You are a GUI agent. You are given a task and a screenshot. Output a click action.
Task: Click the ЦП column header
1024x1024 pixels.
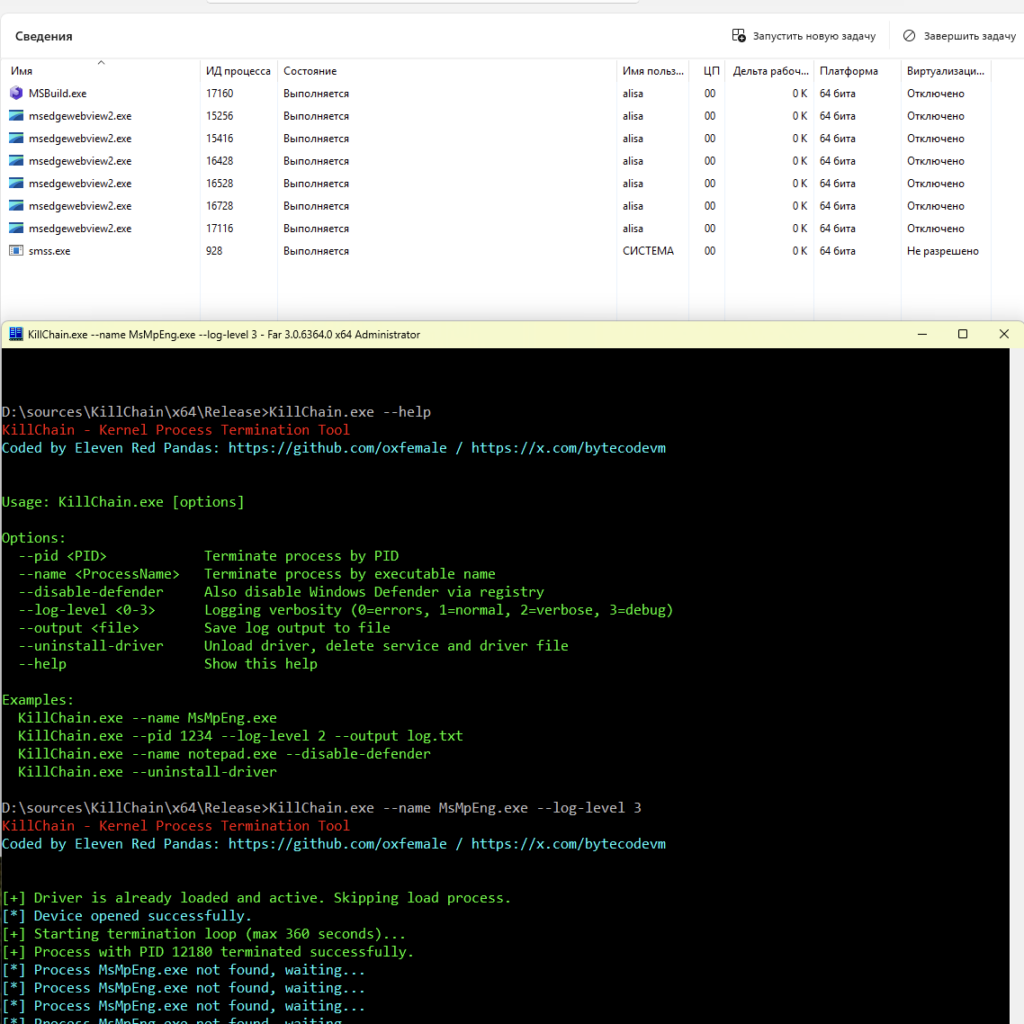[711, 71]
